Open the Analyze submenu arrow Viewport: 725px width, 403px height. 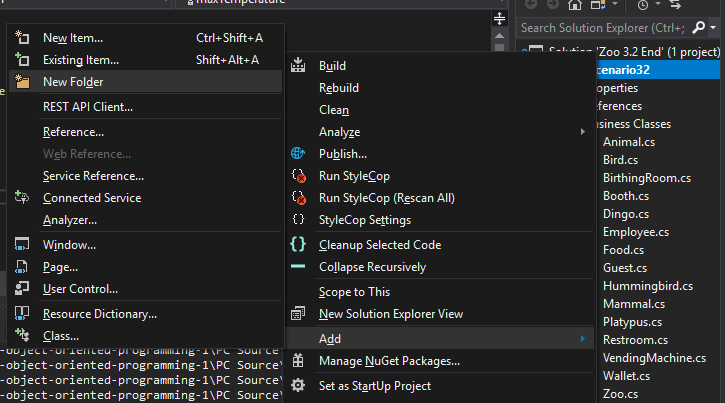[x=583, y=132]
